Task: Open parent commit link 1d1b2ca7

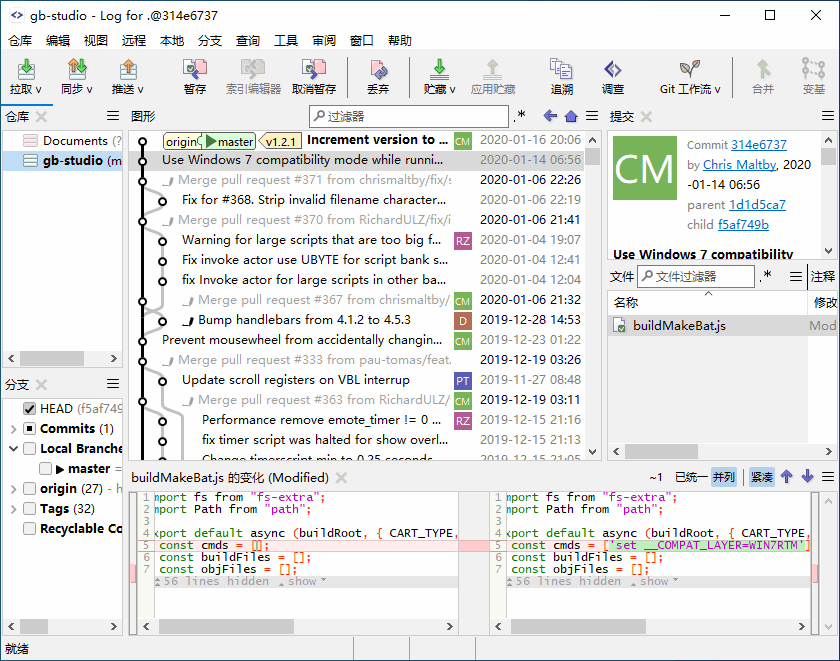Action: pos(757,204)
